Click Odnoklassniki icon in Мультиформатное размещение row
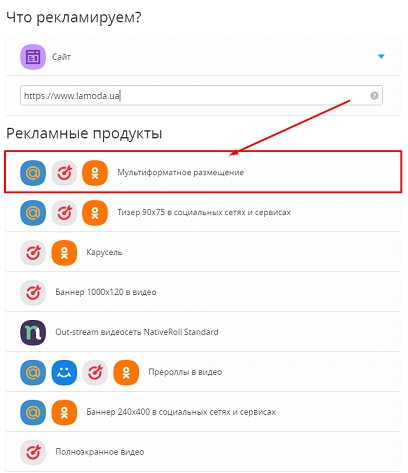 tap(95, 173)
